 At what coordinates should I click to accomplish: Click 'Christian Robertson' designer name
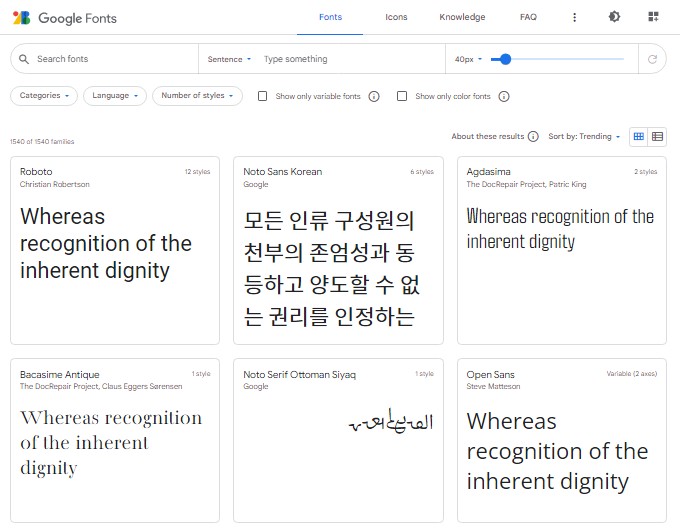point(55,184)
